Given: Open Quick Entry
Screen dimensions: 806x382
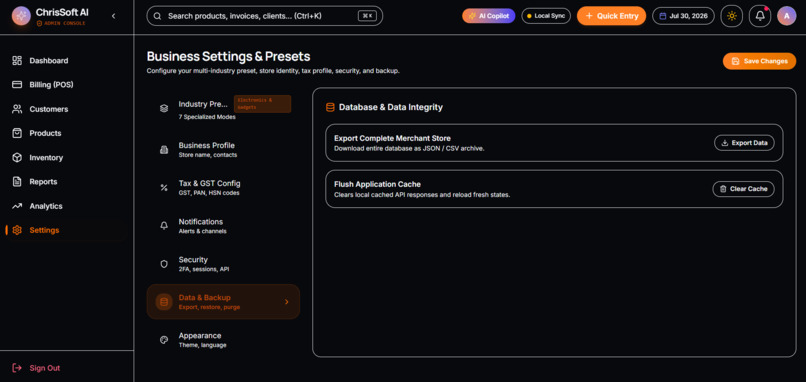Looking at the screenshot, I should [x=611, y=16].
